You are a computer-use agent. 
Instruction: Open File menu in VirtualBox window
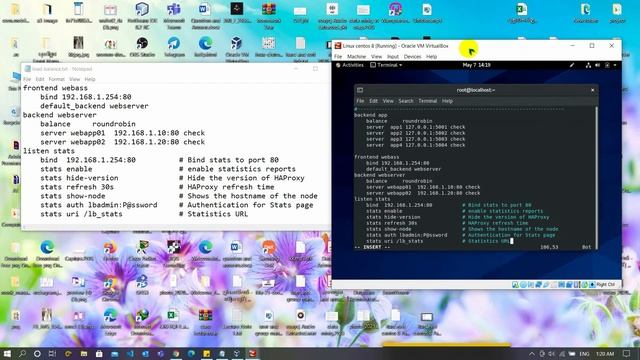coord(338,56)
